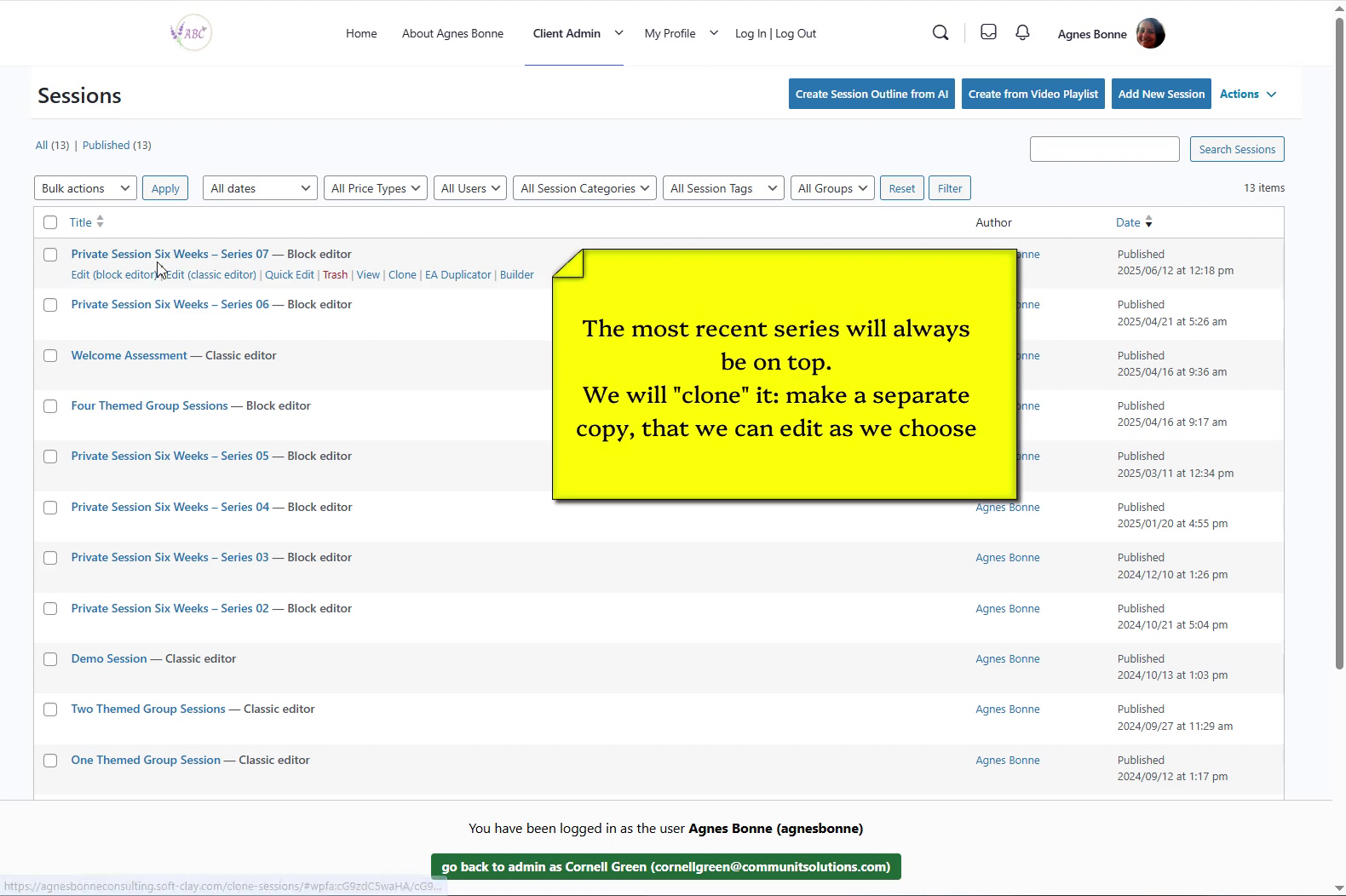The image size is (1346, 896).
Task: Expand the All Session Categories dropdown
Action: [x=584, y=188]
